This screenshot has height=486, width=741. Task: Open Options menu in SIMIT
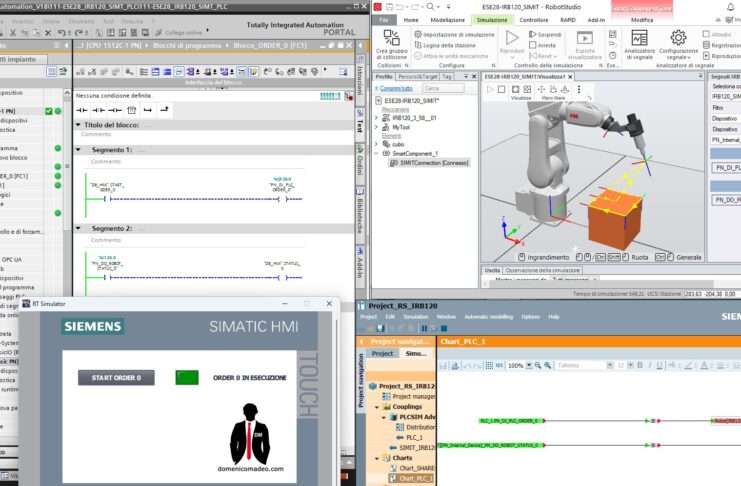[x=530, y=317]
